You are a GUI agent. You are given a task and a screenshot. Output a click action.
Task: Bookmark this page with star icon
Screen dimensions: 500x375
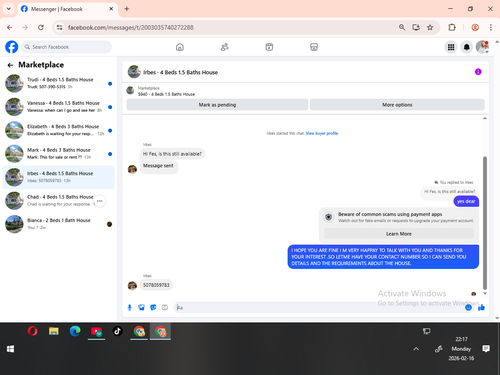point(430,27)
